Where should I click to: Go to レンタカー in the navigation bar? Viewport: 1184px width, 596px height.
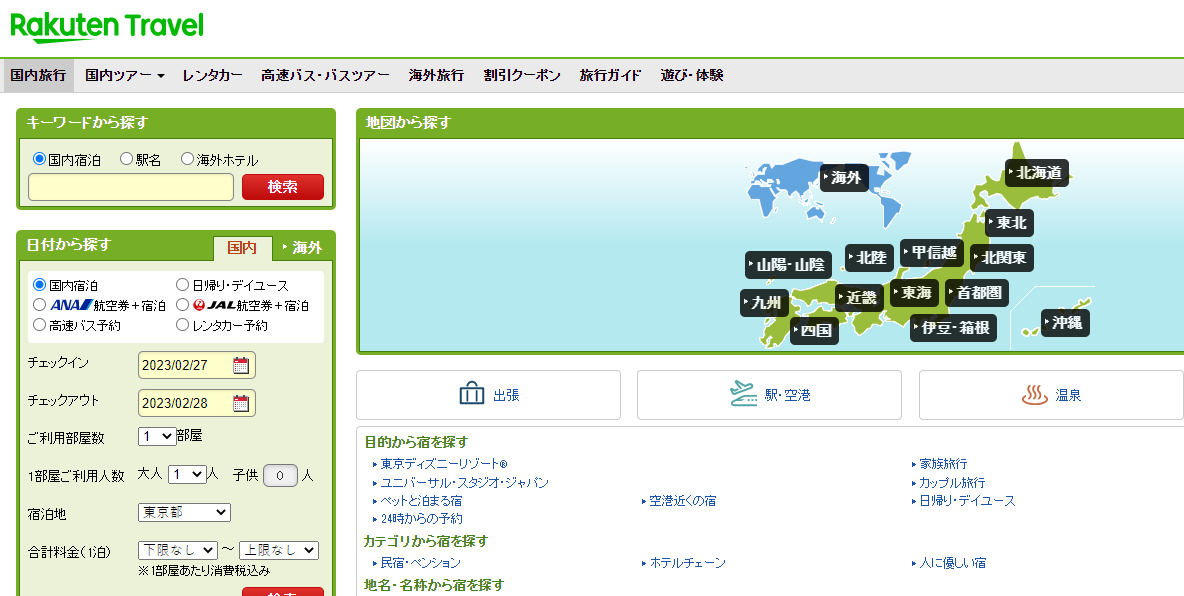click(212, 75)
